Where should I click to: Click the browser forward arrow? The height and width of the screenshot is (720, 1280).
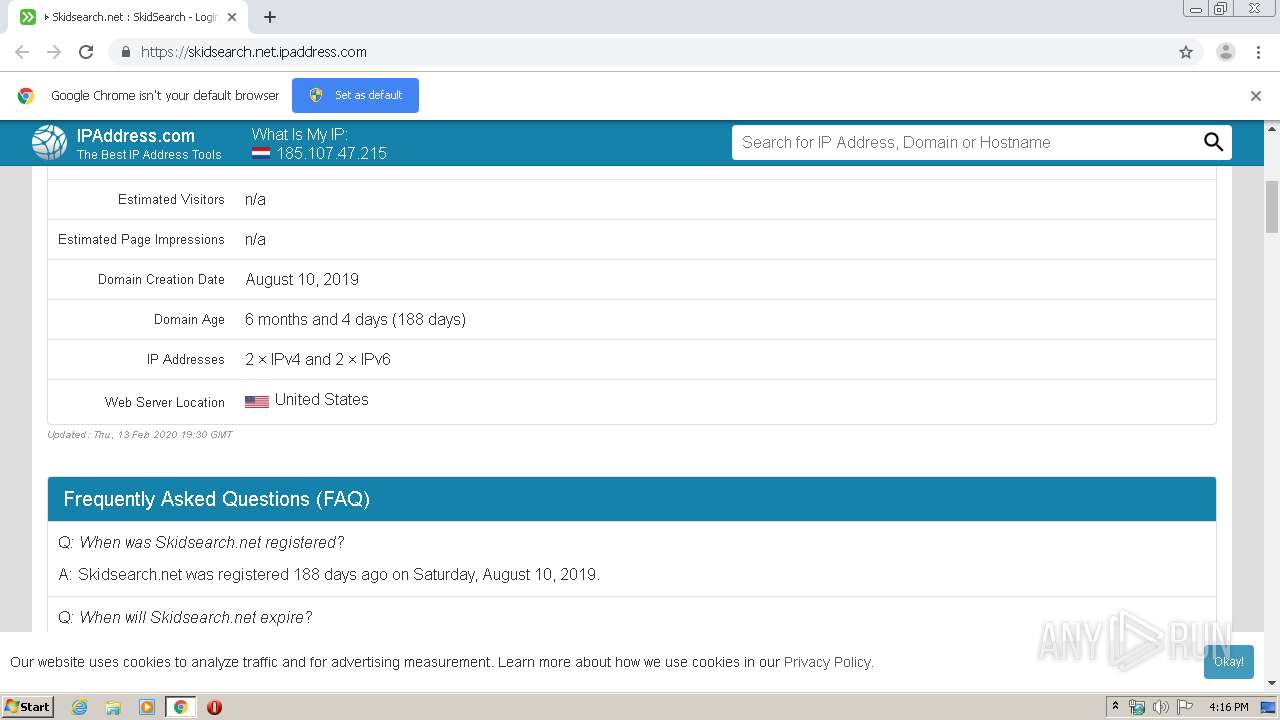tap(54, 52)
